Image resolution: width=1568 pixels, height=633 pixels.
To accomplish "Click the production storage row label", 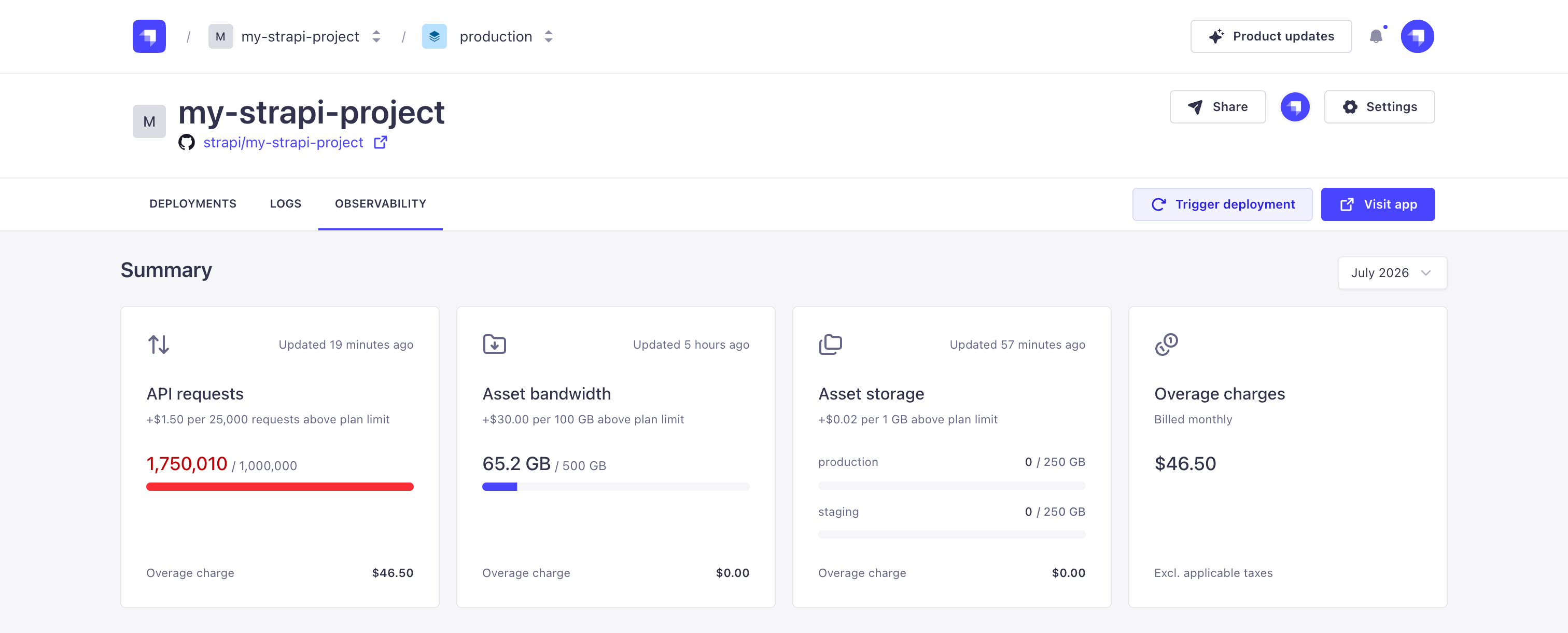I will (848, 462).
